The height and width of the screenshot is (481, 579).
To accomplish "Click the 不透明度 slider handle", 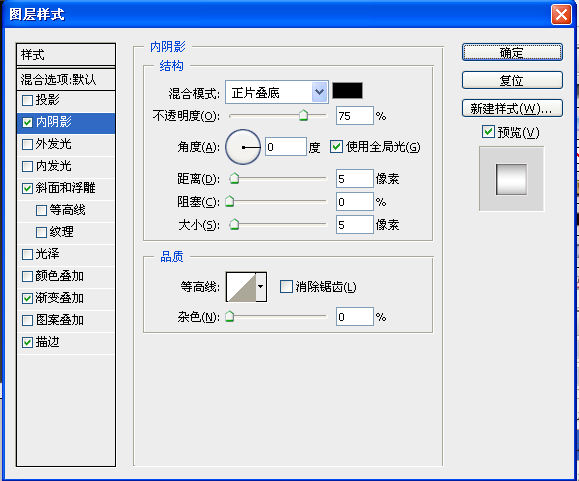I will click(x=303, y=115).
